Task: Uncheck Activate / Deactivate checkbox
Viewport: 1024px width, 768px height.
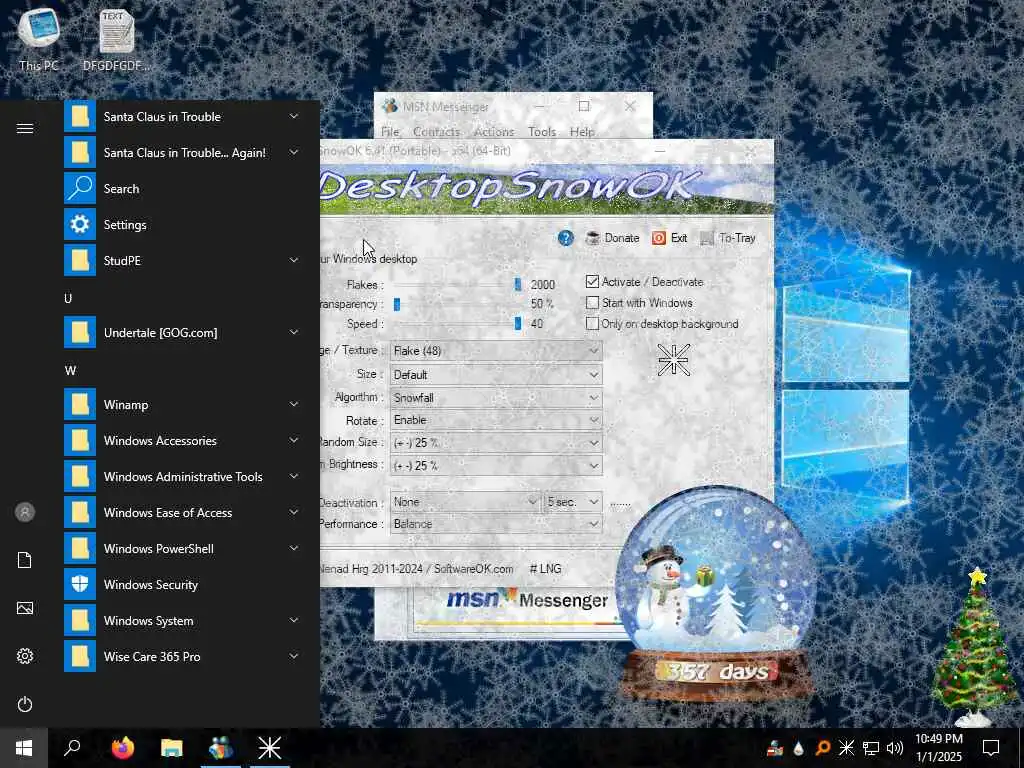Action: pos(592,281)
